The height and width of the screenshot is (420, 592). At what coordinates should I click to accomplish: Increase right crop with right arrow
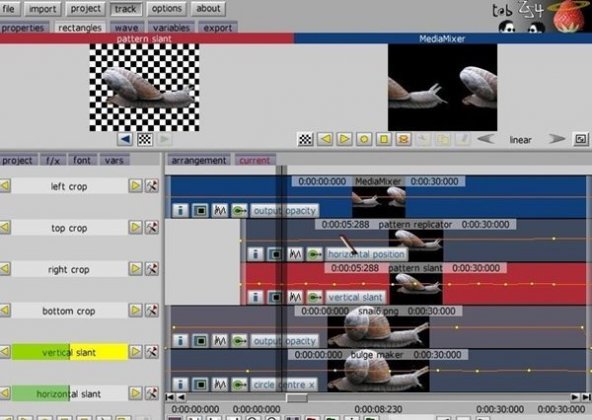coord(136,269)
